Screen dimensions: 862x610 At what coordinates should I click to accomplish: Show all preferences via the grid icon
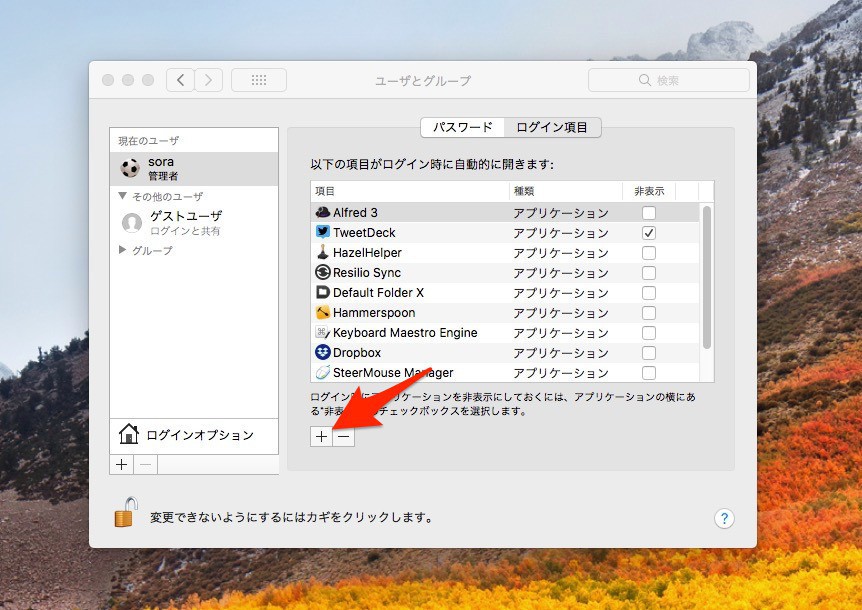[258, 80]
